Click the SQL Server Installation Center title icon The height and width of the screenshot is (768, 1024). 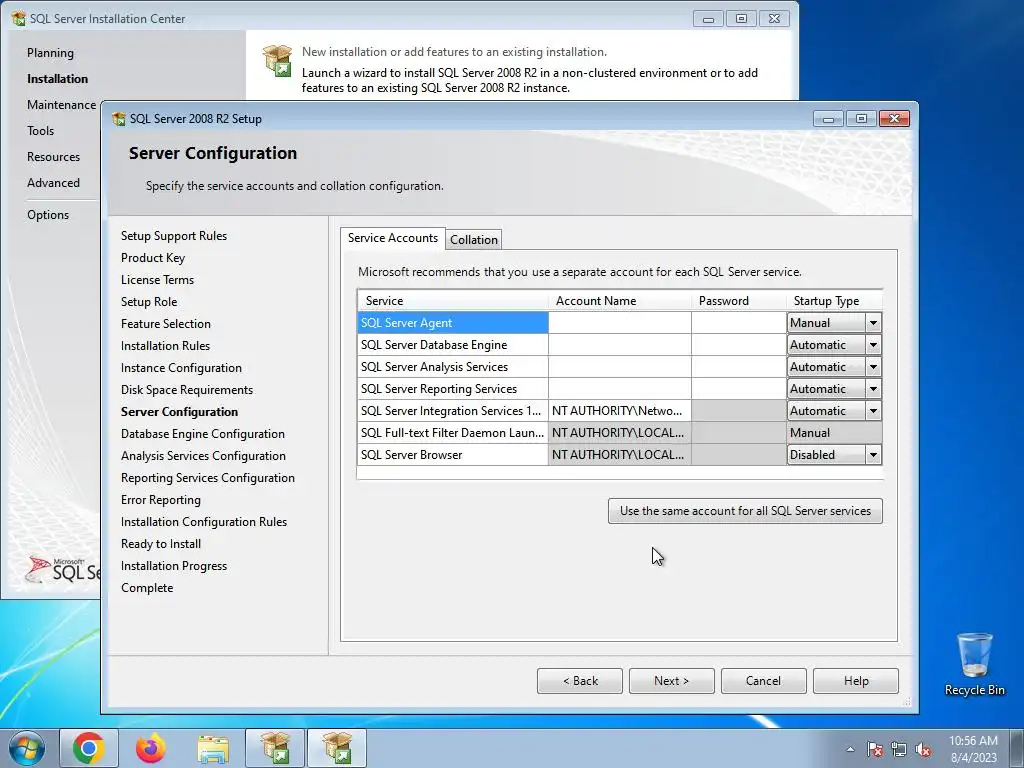[18, 18]
